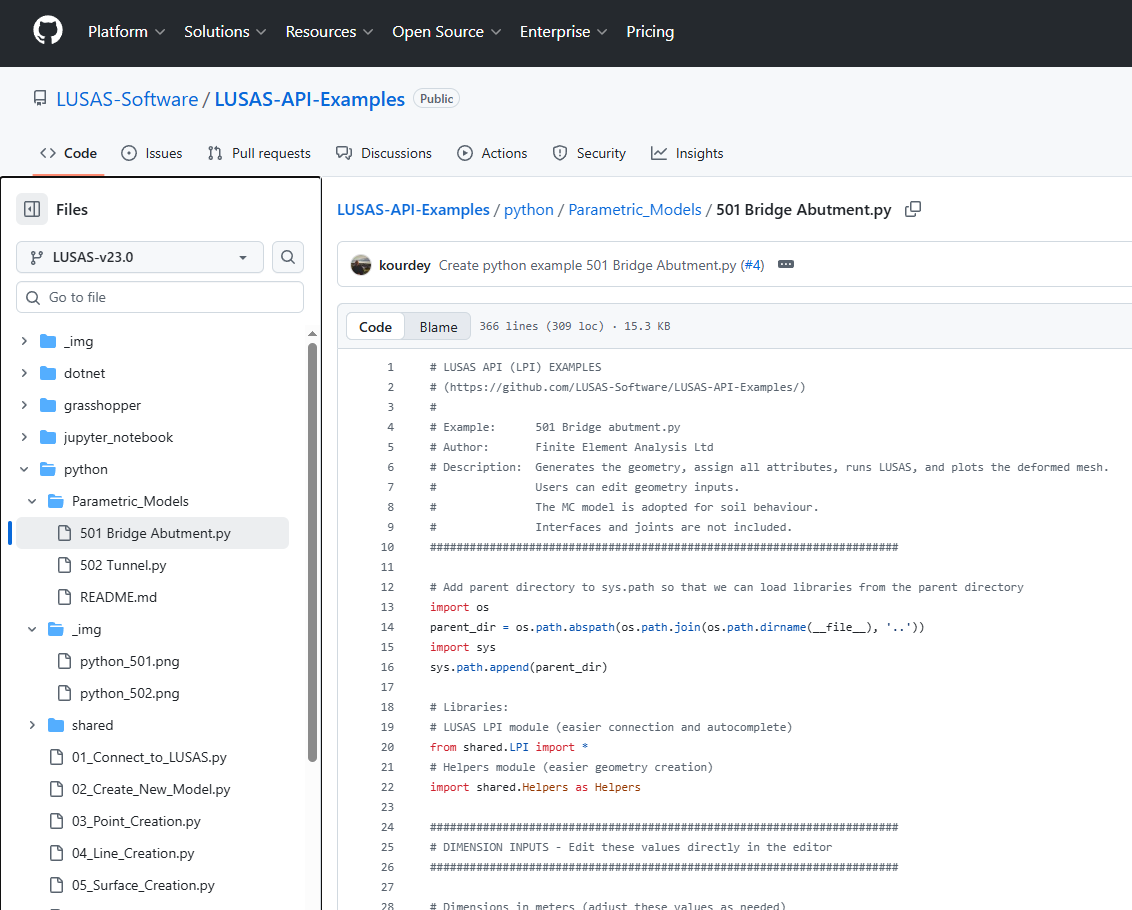Click the search files magnifier icon
Image resolution: width=1132 pixels, height=910 pixels.
(288, 257)
